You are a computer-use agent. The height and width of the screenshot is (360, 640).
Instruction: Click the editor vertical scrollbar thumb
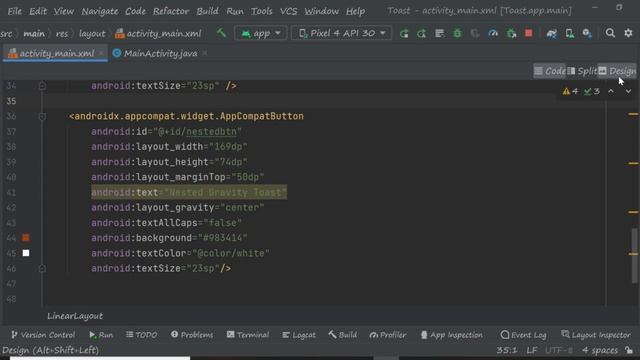click(x=634, y=256)
